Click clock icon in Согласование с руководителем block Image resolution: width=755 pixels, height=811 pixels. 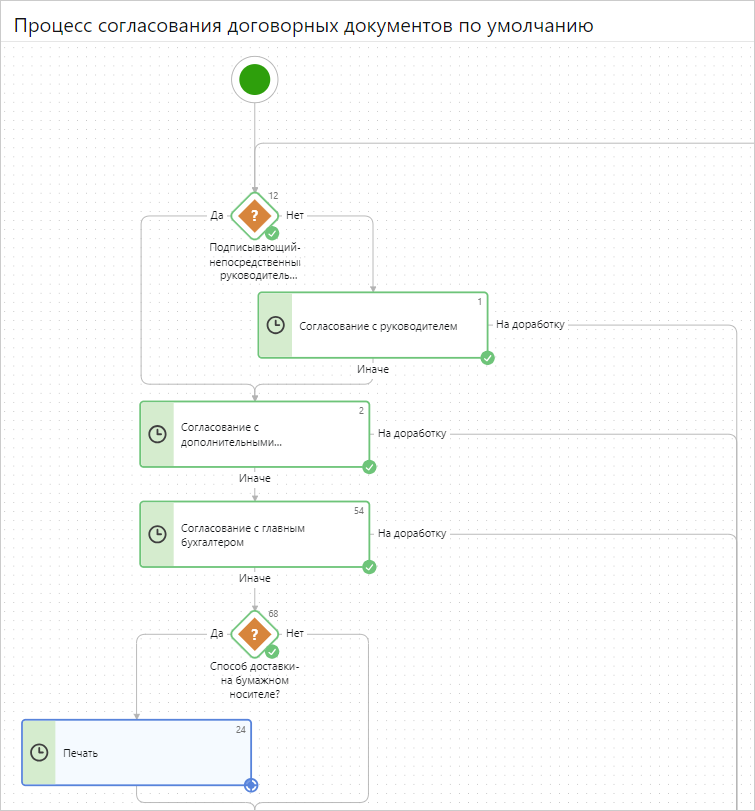[x=275, y=325]
